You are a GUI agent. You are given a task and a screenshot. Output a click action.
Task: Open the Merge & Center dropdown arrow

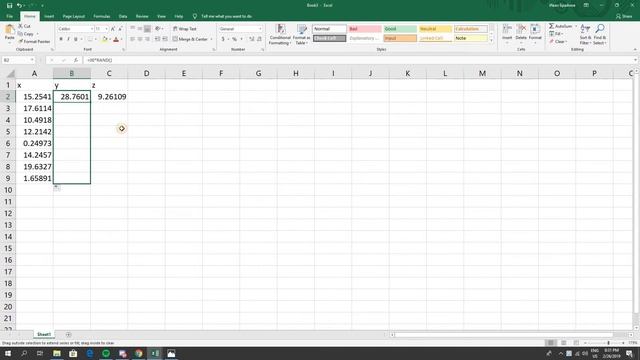click(211, 39)
